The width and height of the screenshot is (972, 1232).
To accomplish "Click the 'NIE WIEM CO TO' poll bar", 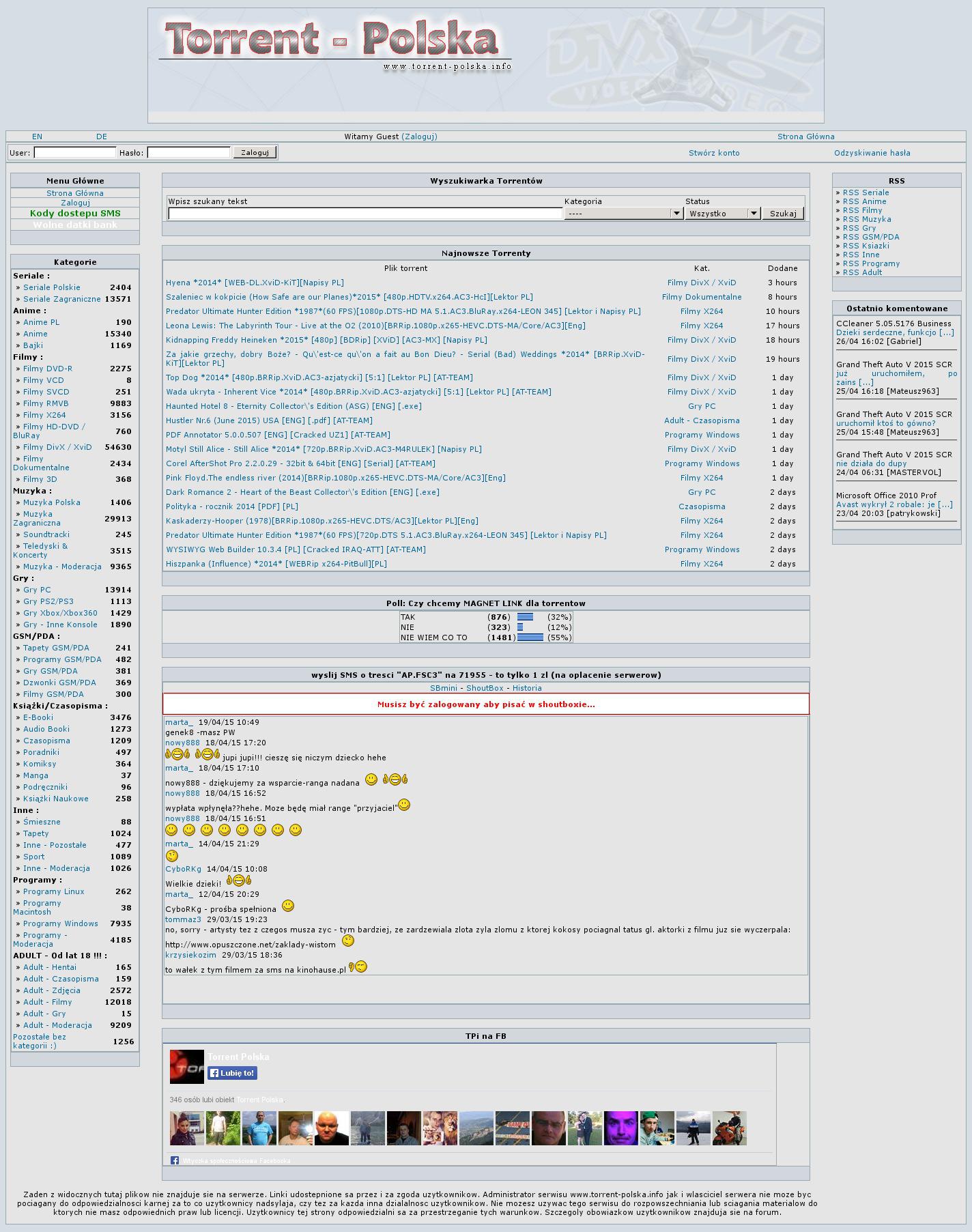I will (530, 638).
